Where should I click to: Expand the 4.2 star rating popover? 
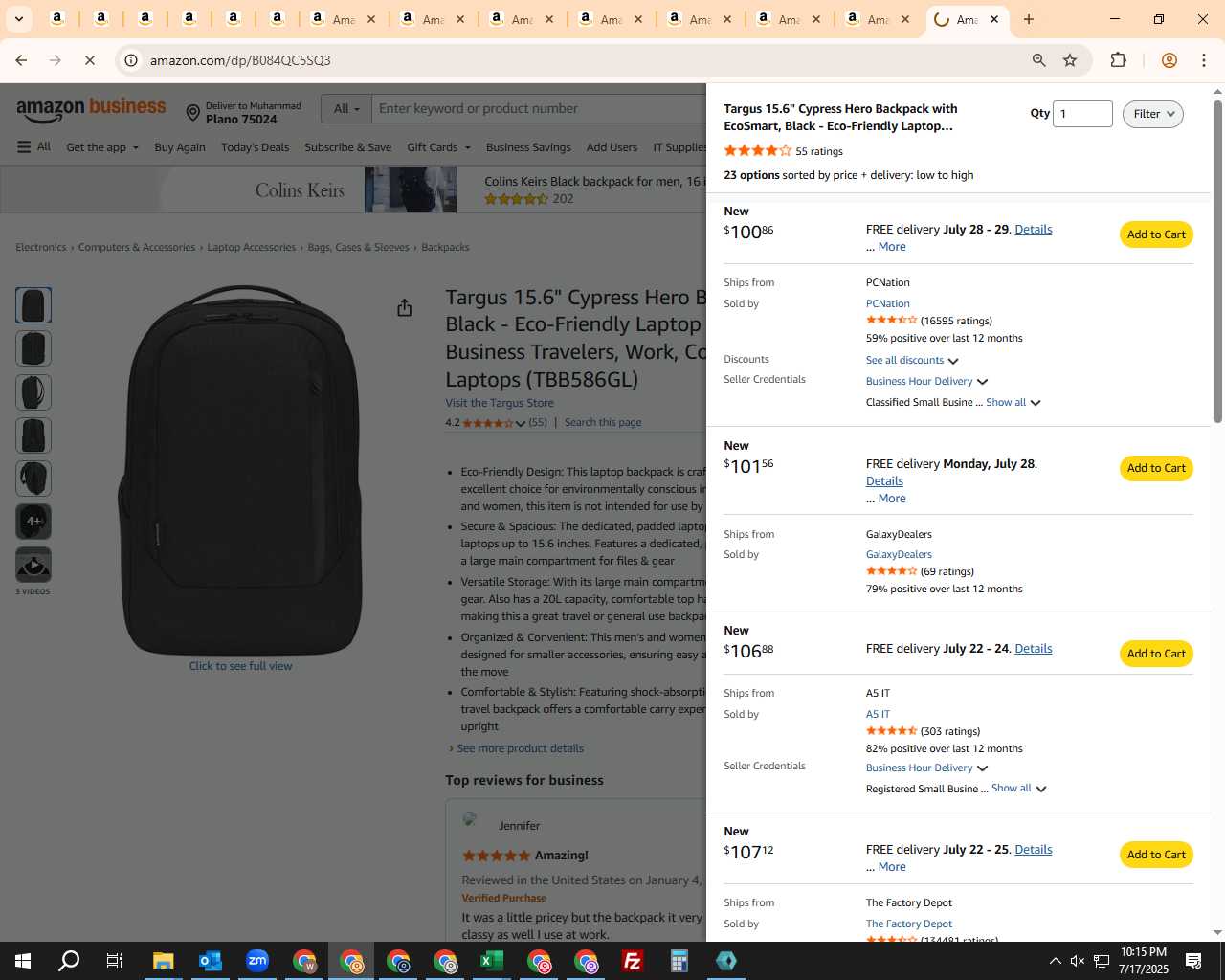tap(520, 423)
